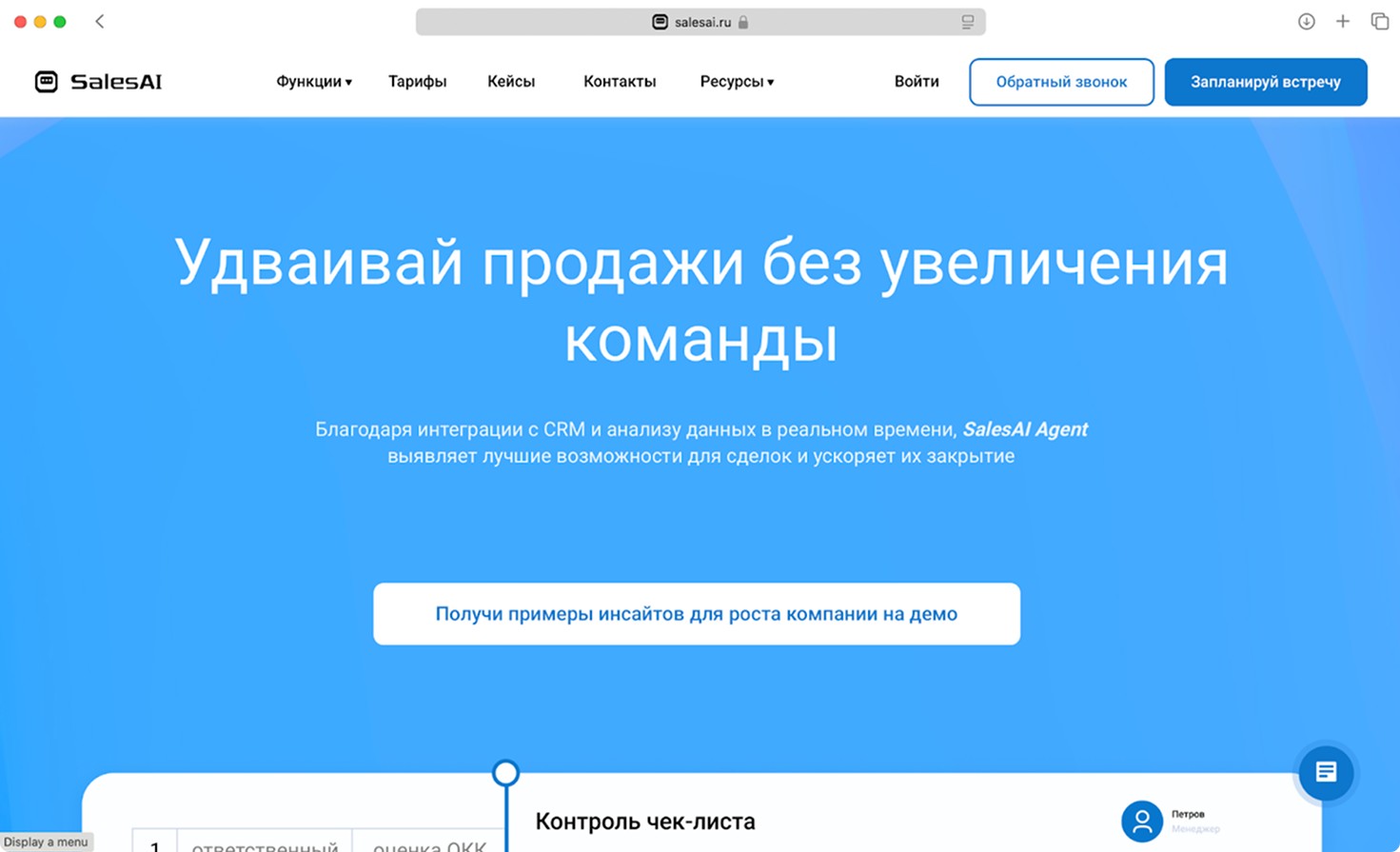Navigate to Кейсы section

tap(511, 82)
